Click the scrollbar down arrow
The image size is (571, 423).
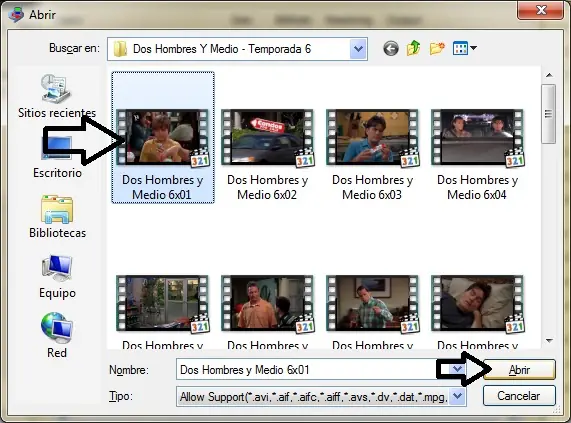pos(549,341)
